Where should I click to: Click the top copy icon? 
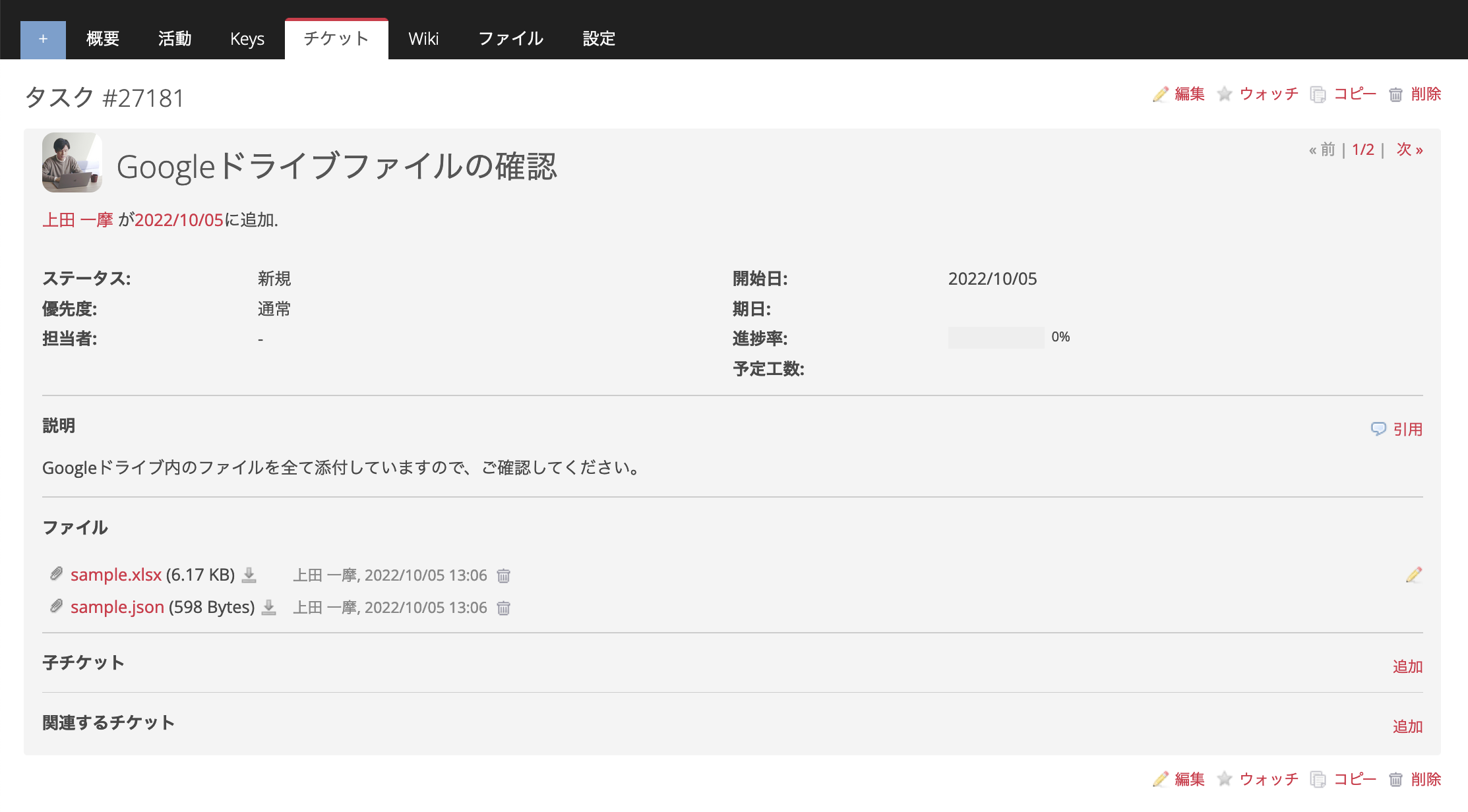coord(1318,94)
